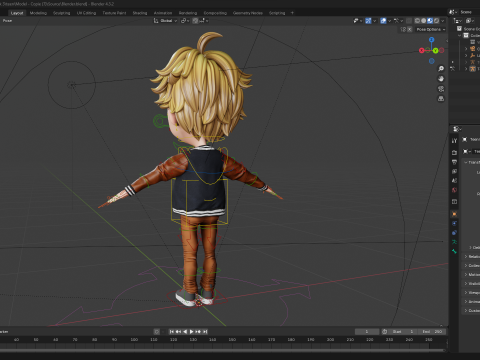This screenshot has width=480, height=360.
Task: Open the Pose Options dropdown
Action: 431,29
